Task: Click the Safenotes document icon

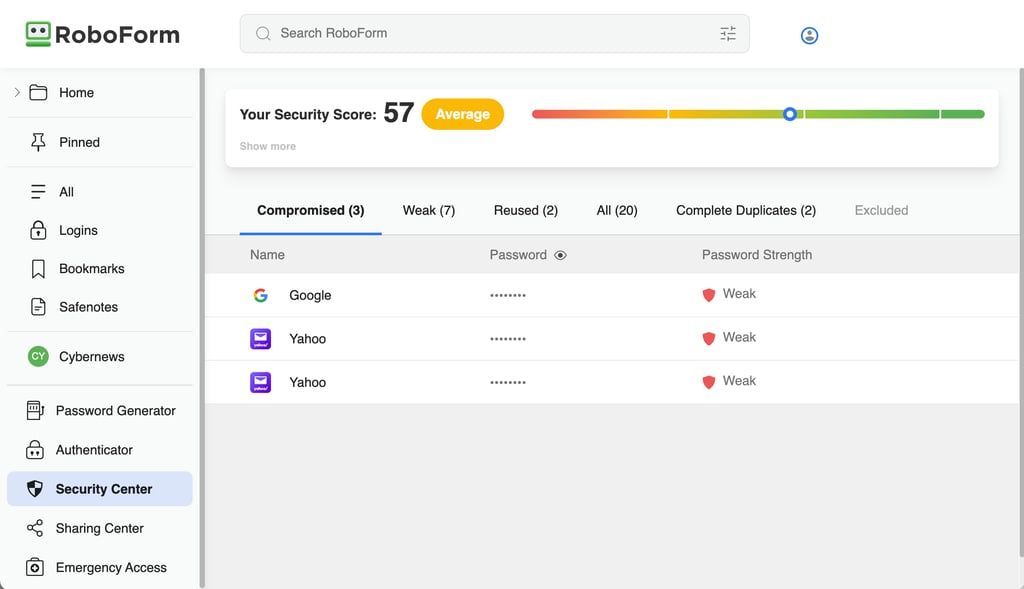Action: click(x=39, y=307)
